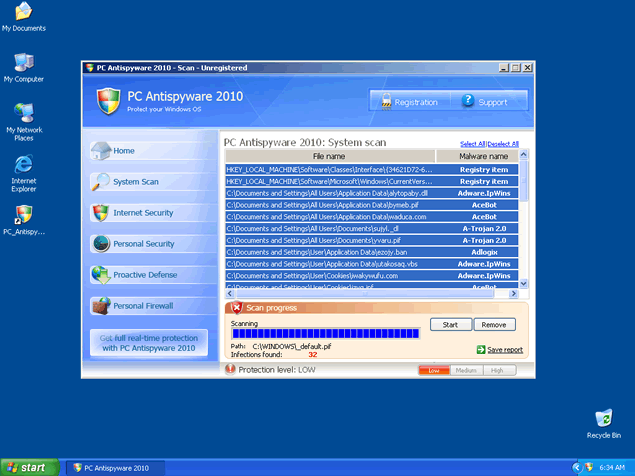Viewport: 635px width, 476px height.
Task: Select the Recycle Bin desktop icon
Action: 603,419
